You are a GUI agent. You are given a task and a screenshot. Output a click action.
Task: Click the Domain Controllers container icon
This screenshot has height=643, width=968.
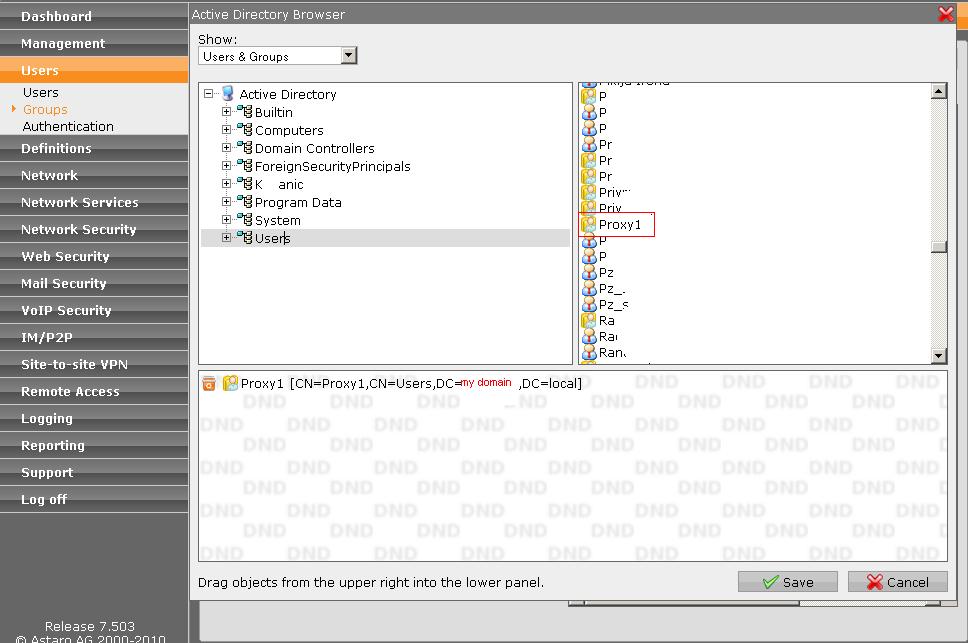(244, 148)
